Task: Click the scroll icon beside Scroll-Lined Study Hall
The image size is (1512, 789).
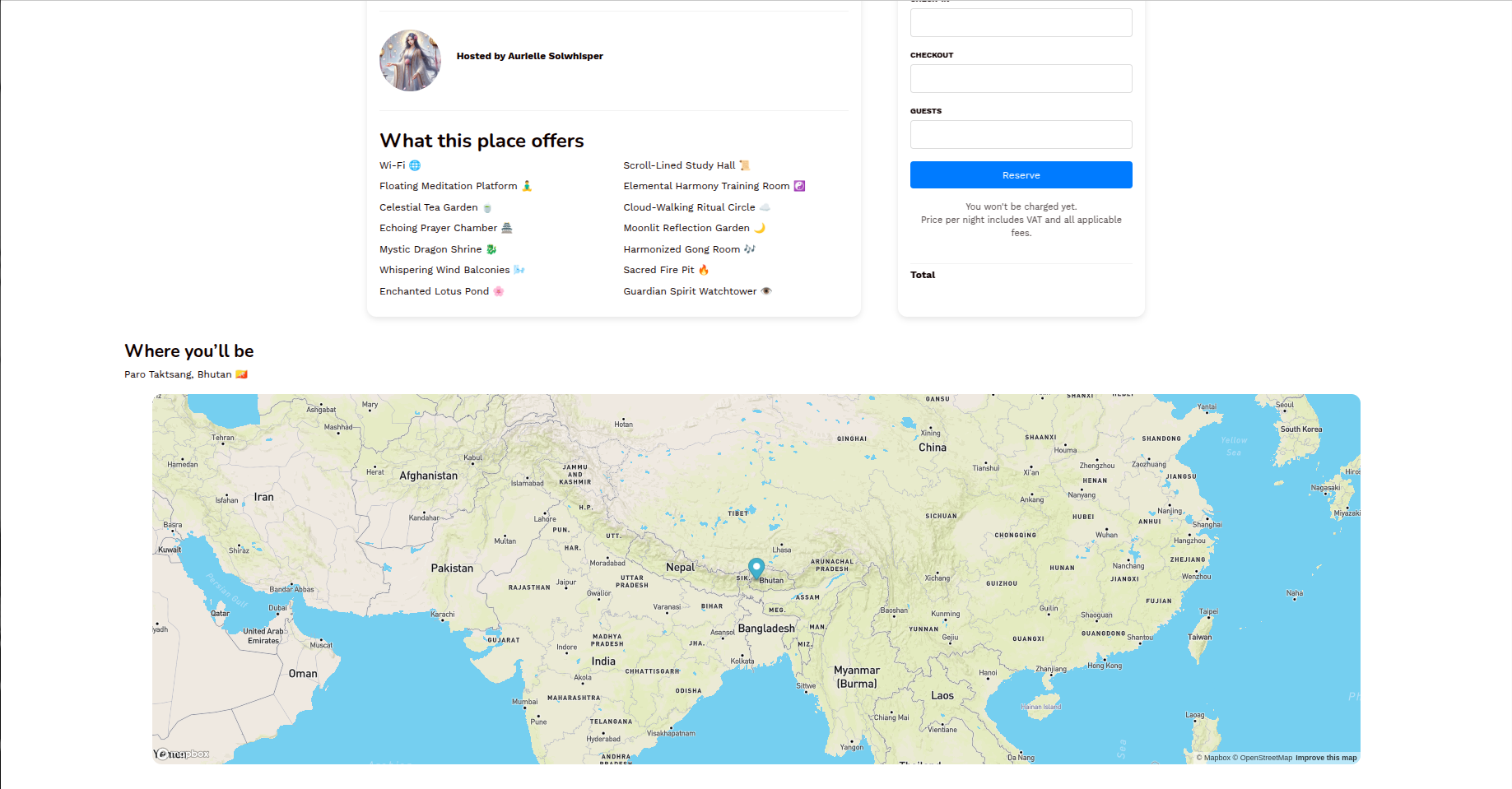Action: tap(745, 165)
